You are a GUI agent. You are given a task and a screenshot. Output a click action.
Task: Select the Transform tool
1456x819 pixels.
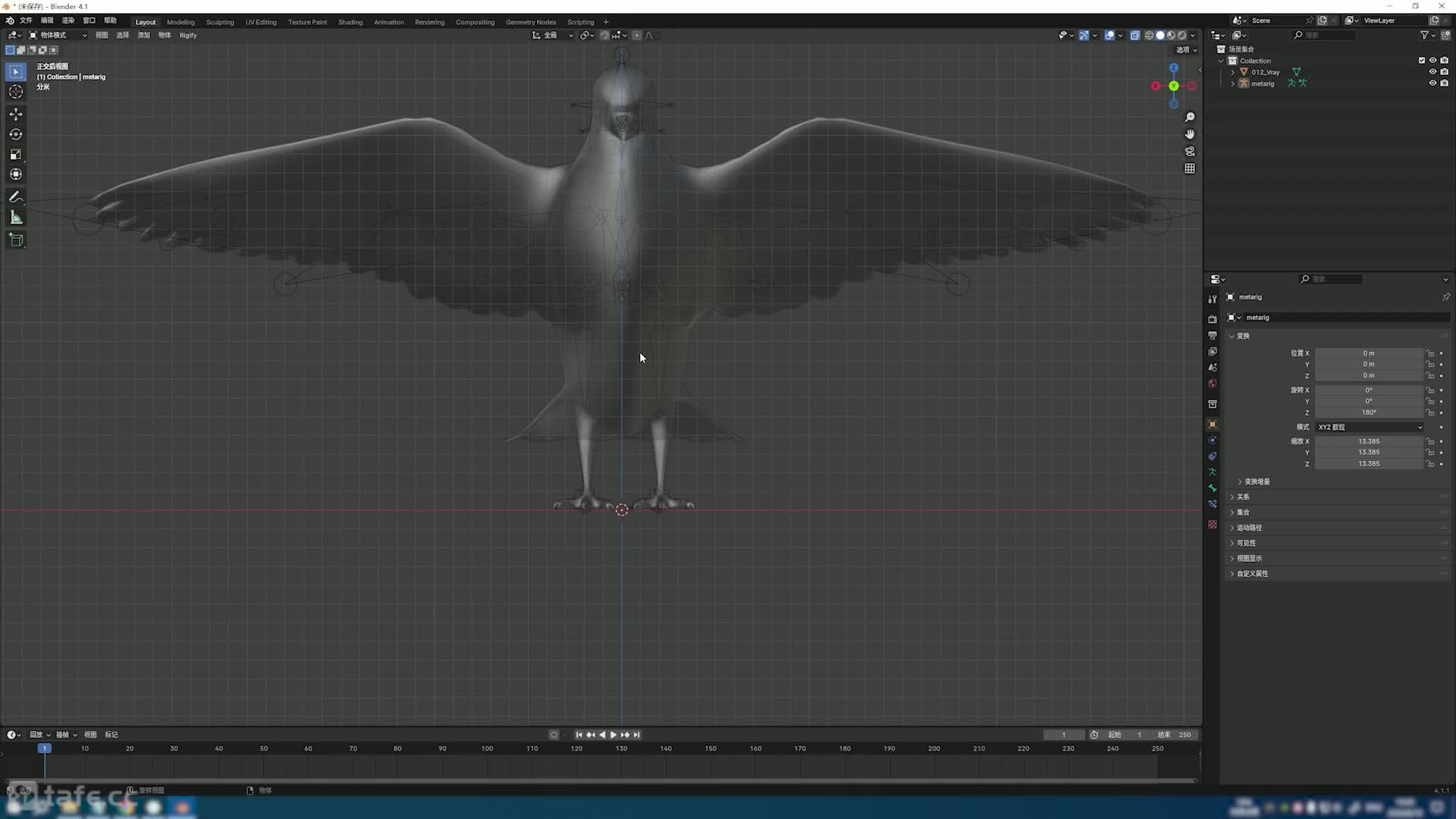[16, 174]
